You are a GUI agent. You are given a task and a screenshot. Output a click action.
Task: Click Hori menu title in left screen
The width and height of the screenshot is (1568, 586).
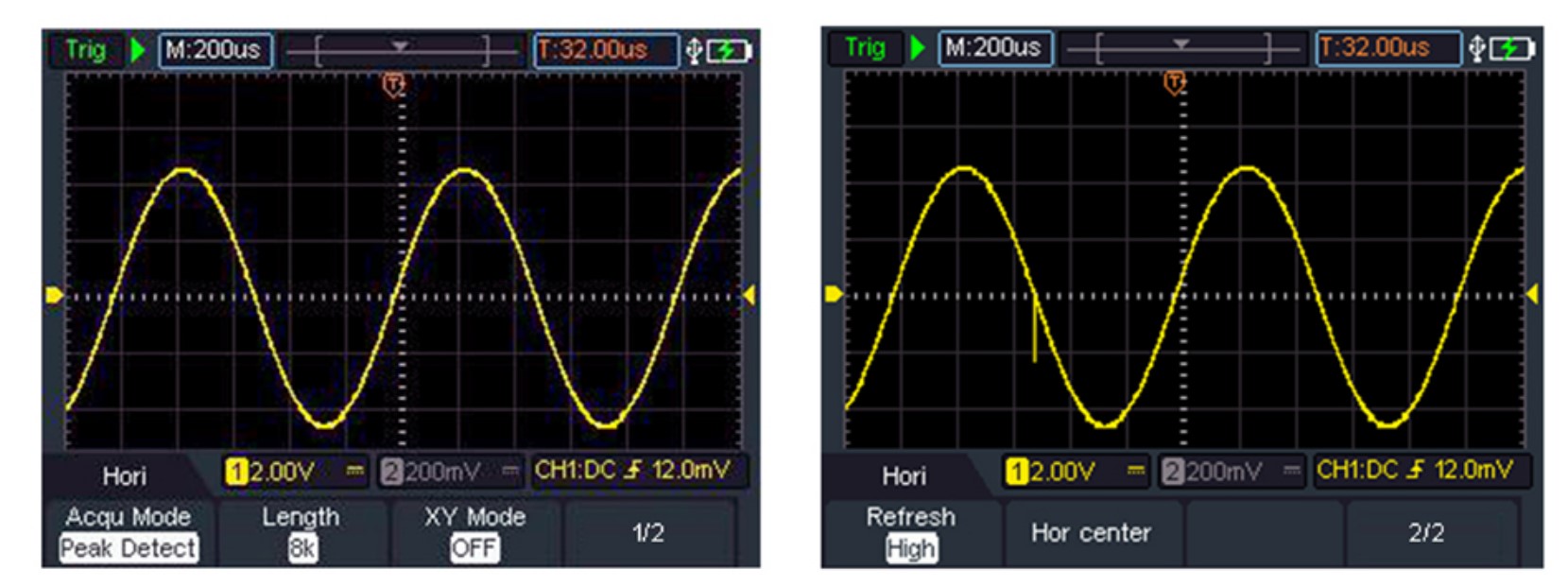point(124,476)
